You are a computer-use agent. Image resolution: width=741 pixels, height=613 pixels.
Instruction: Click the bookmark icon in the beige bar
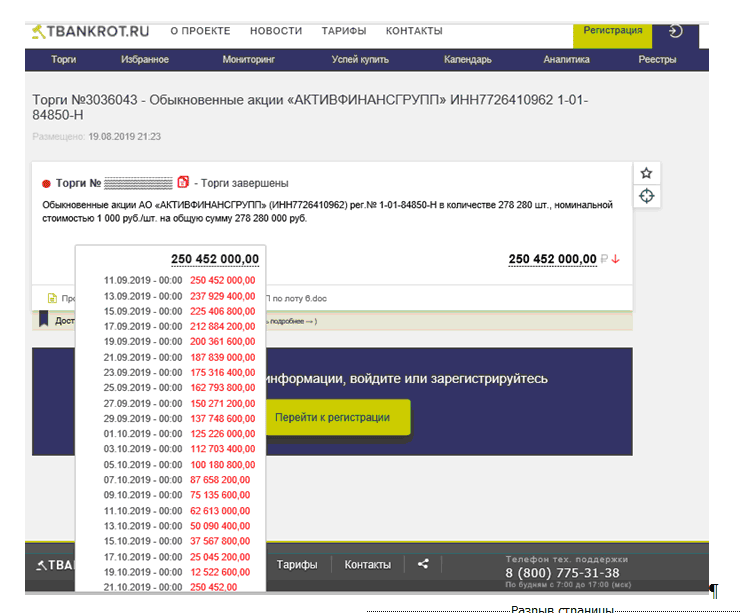click(43, 319)
